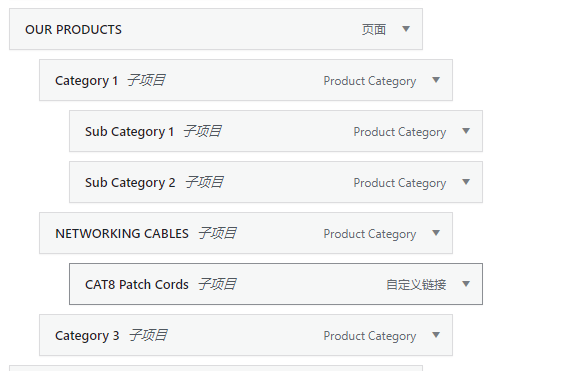The image size is (580, 371).
Task: Select the Category 3 item title
Action: pos(87,336)
